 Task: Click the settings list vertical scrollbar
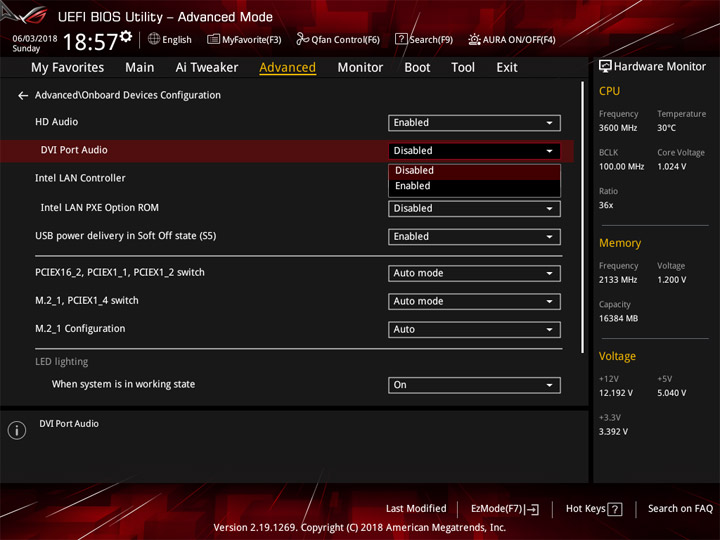[x=583, y=218]
